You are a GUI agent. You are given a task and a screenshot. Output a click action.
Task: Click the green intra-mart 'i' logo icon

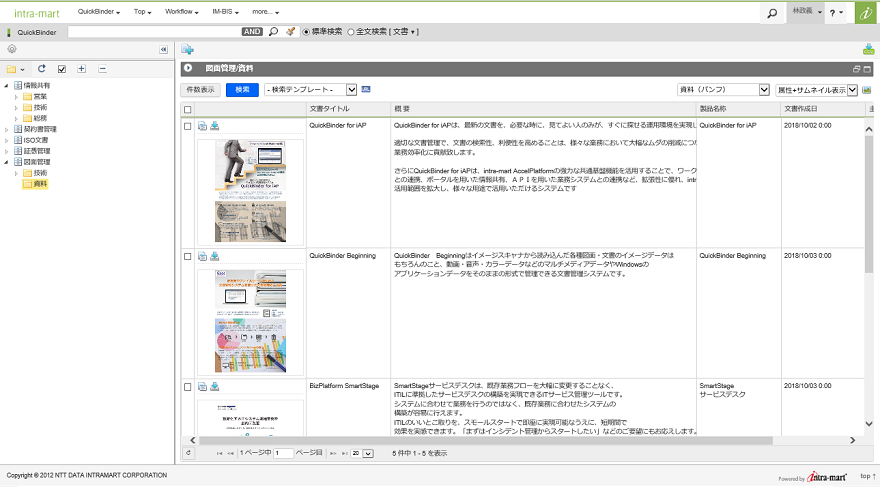pos(867,12)
